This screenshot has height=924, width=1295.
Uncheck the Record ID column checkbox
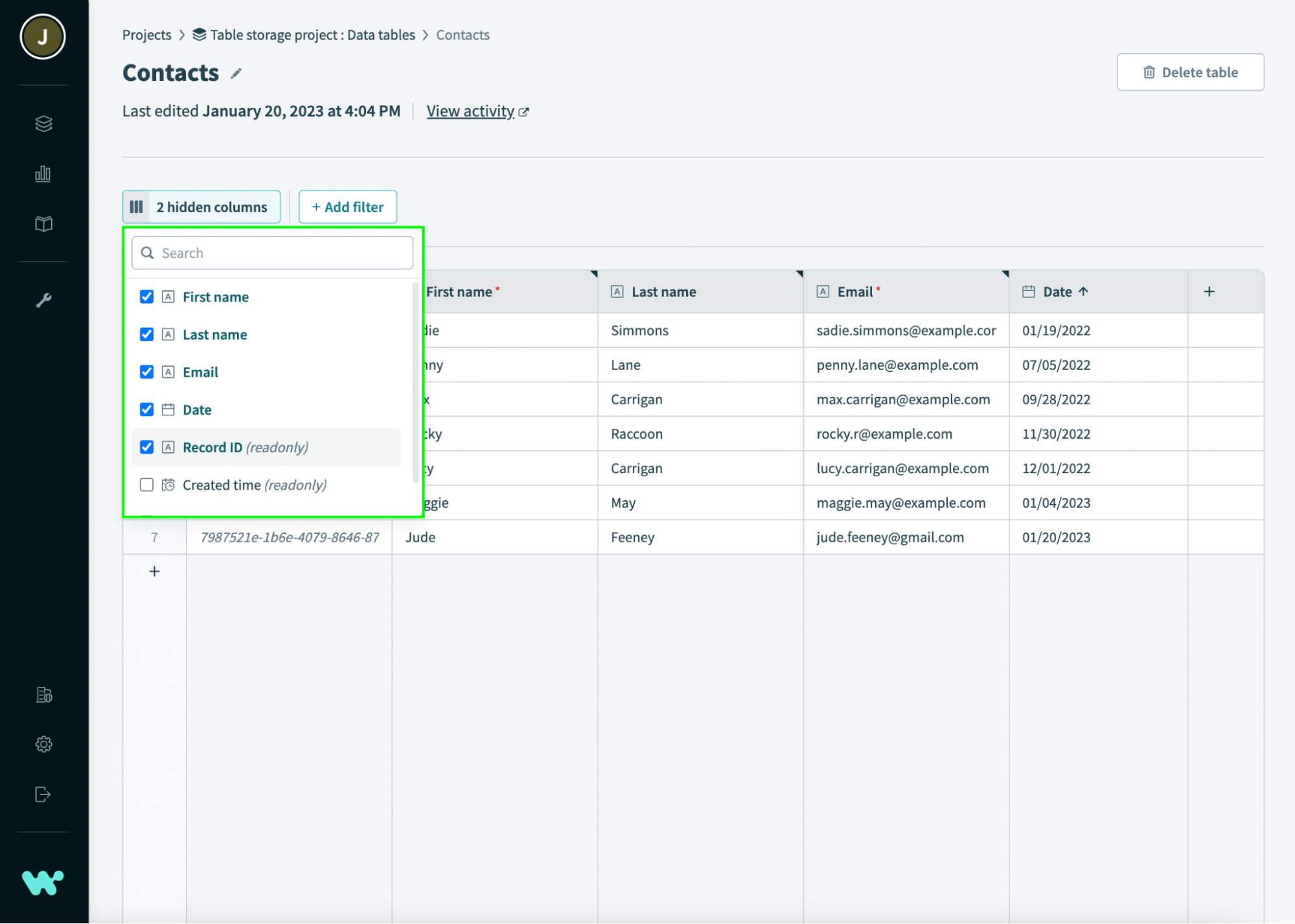click(147, 447)
